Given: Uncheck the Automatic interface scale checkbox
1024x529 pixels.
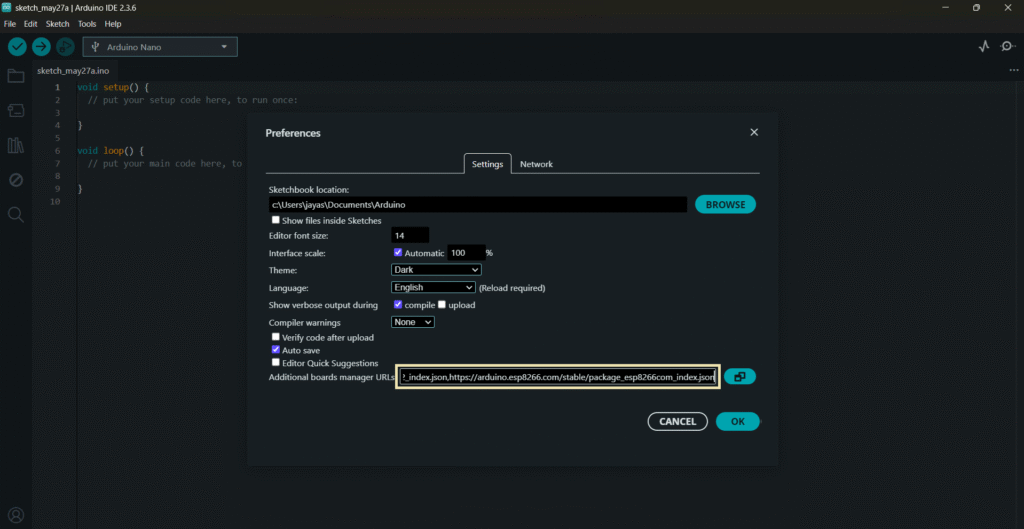Looking at the screenshot, I should pyautogui.click(x=398, y=252).
